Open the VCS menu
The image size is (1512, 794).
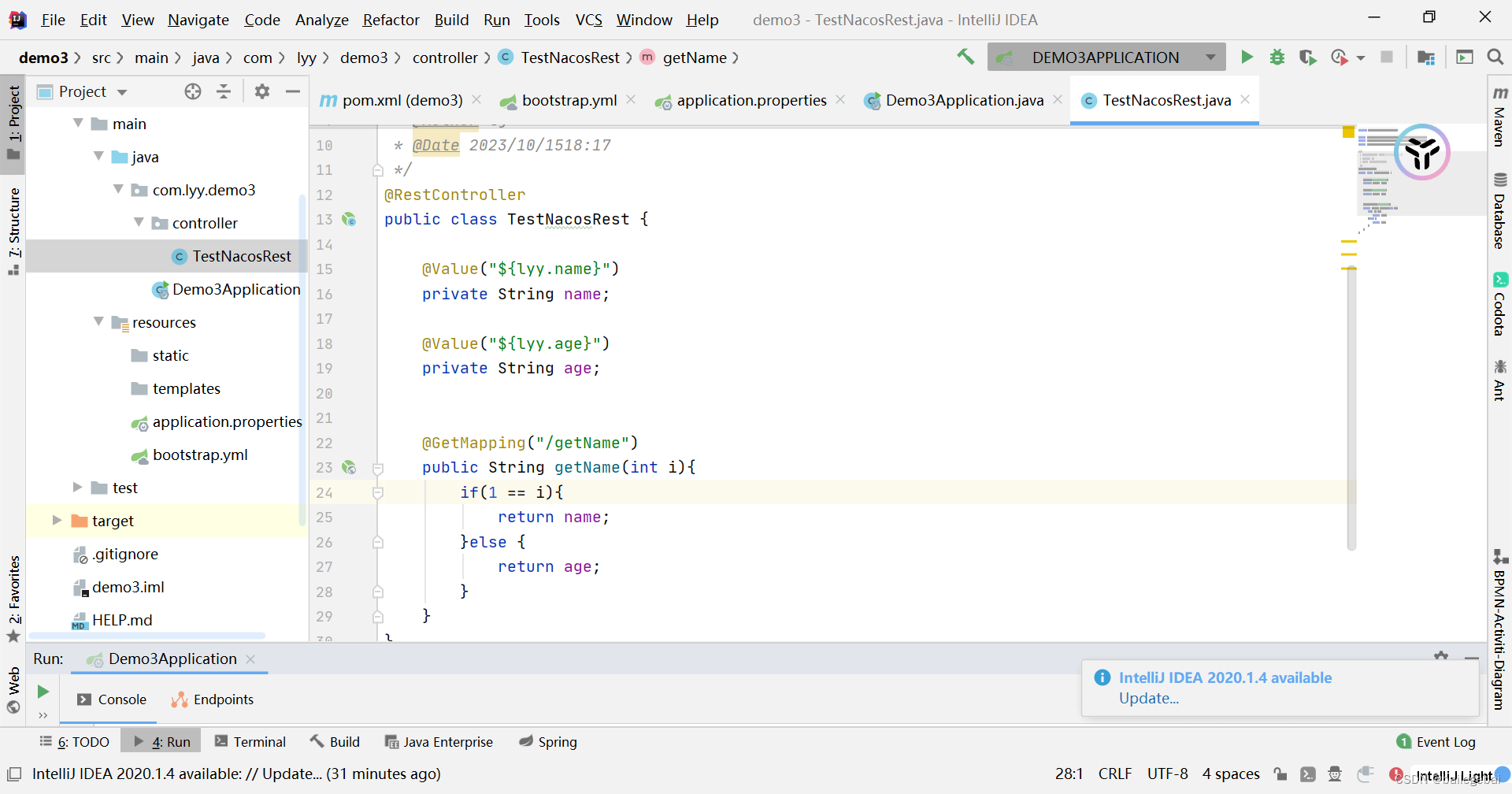tap(588, 20)
